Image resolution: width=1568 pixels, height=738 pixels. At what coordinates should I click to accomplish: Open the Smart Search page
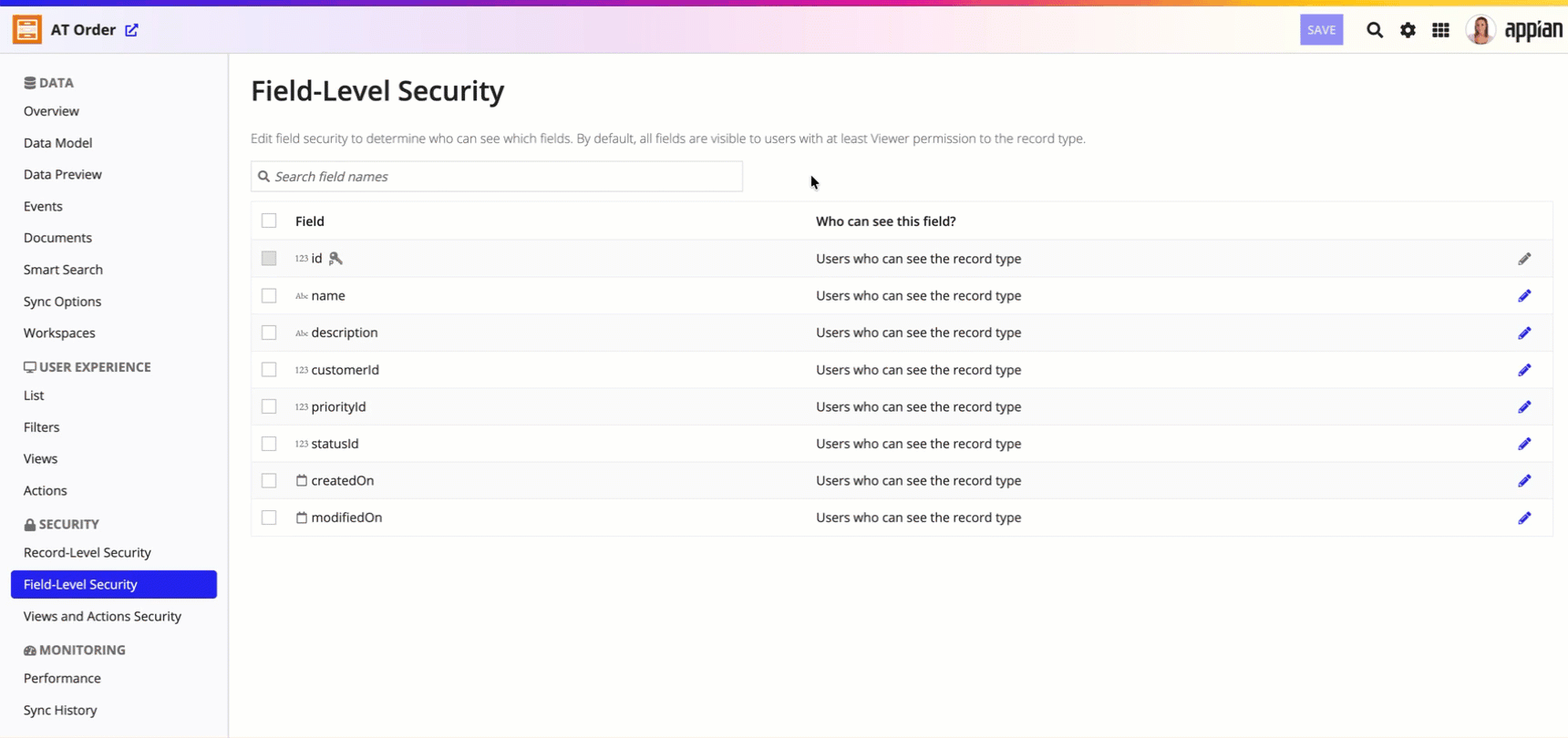[63, 270]
